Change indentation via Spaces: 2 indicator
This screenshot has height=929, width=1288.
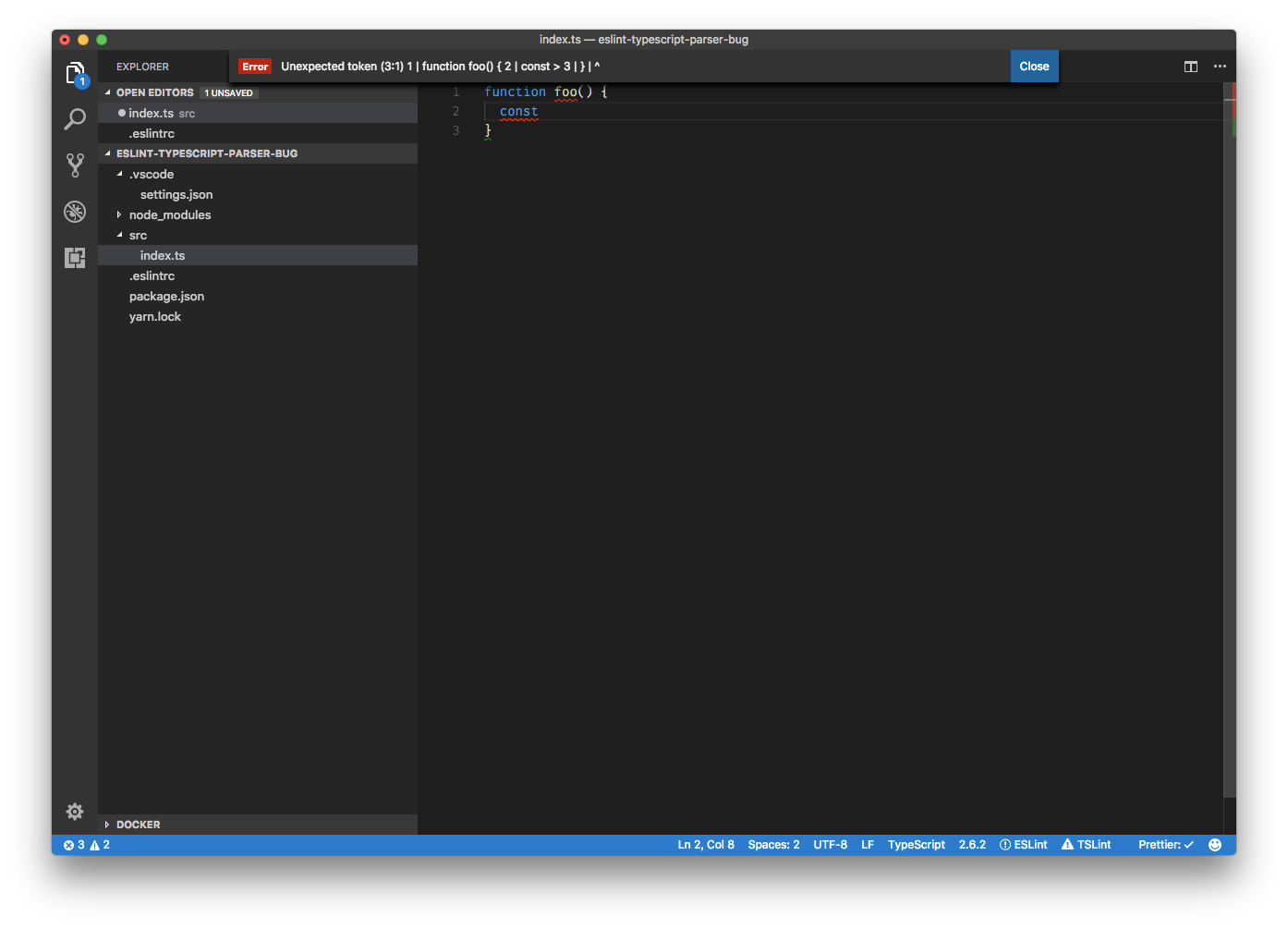point(773,844)
